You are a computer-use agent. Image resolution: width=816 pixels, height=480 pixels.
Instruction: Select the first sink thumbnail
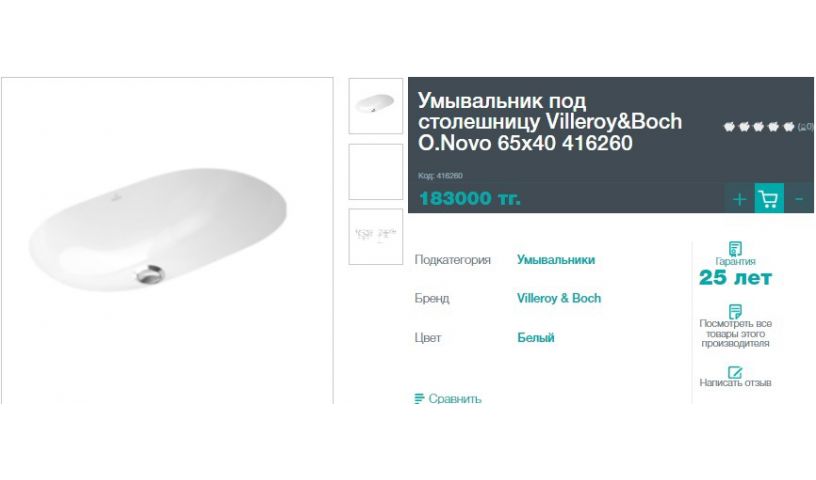tap(376, 106)
